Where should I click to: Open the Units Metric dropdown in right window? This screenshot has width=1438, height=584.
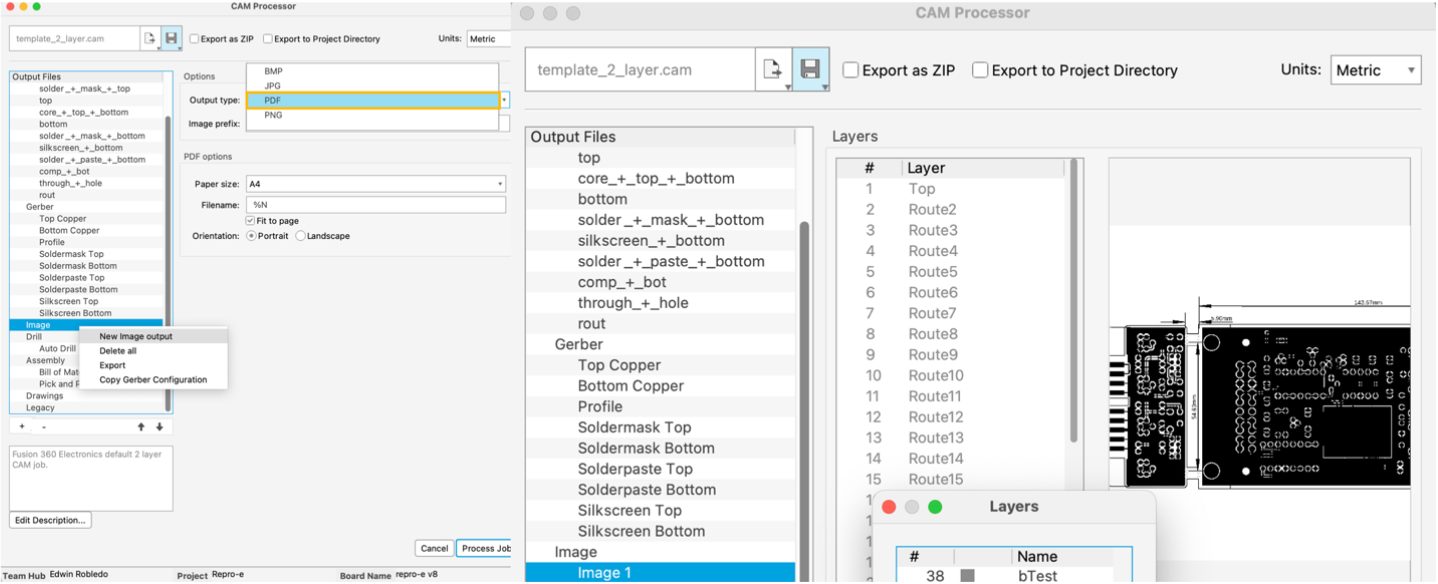[x=1376, y=70]
